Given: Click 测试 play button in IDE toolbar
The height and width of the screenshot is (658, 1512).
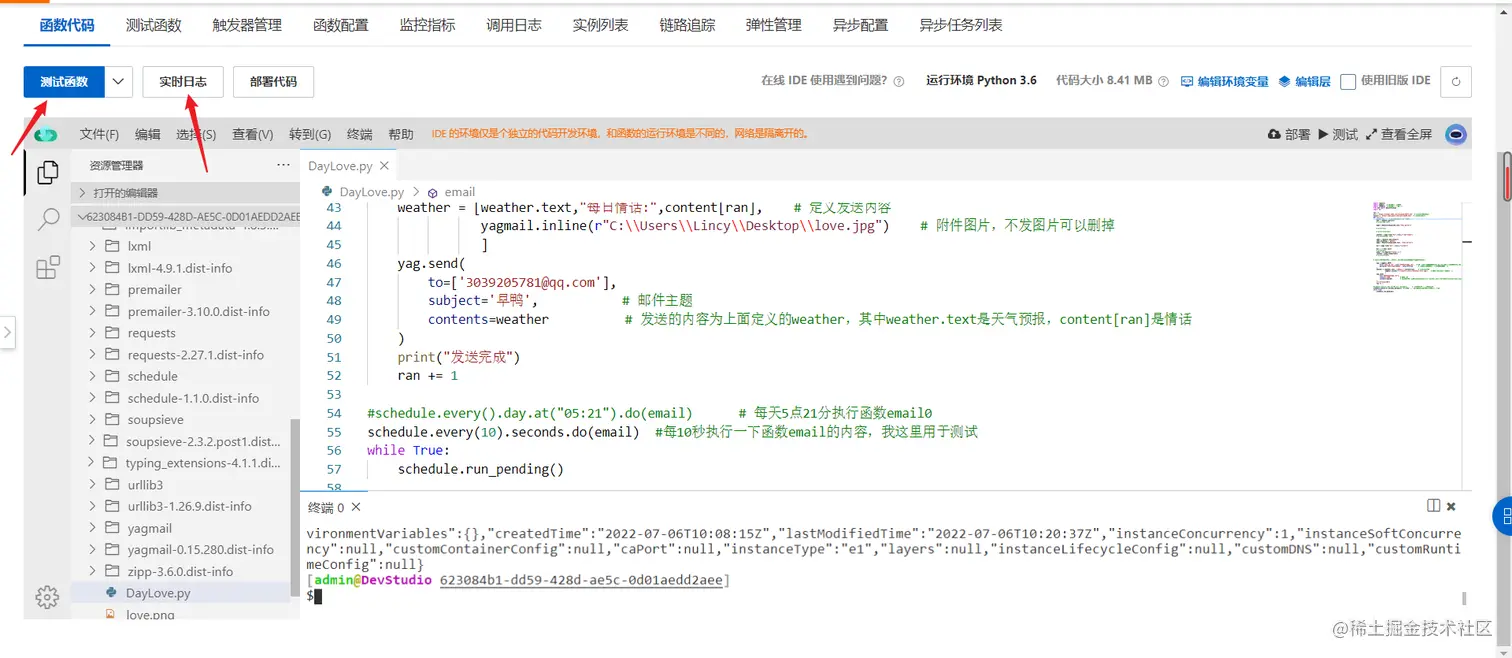Looking at the screenshot, I should click(1338, 134).
